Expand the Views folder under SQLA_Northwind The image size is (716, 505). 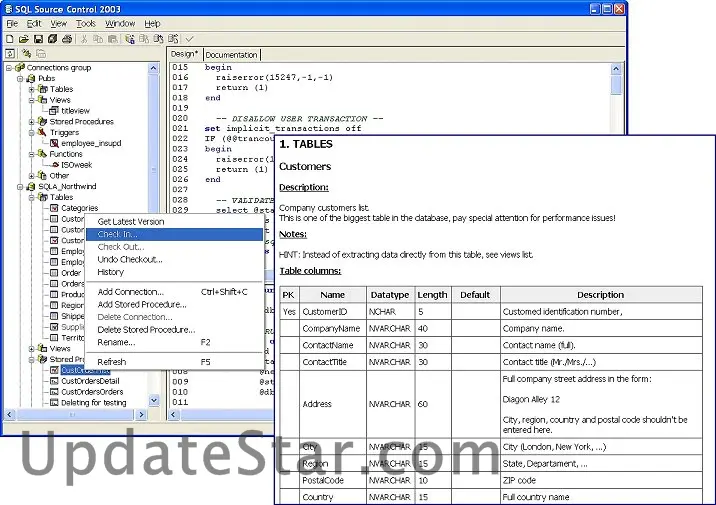[32, 349]
